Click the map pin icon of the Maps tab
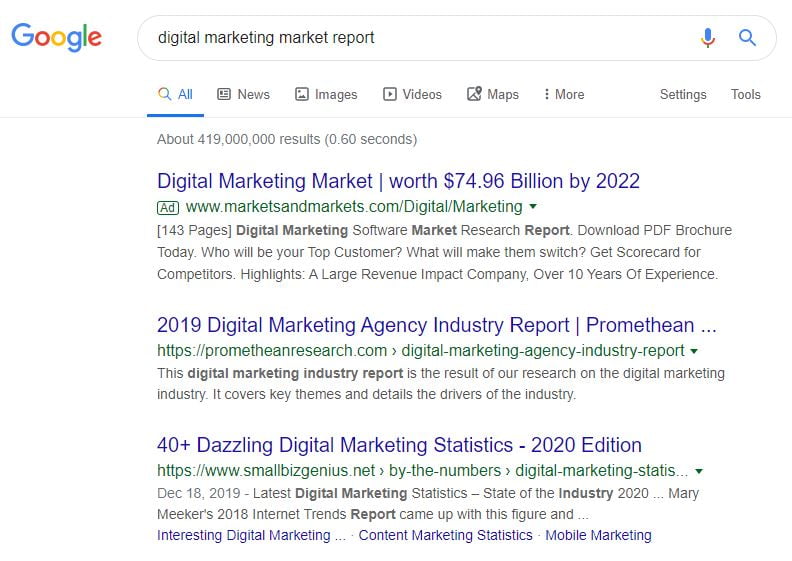792x561 pixels. pos(474,93)
